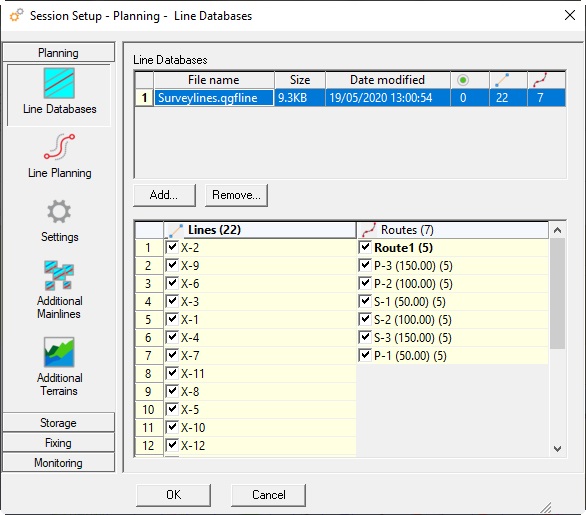The width and height of the screenshot is (586, 515).
Task: Select the Planning section header
Action: pyautogui.click(x=58, y=53)
